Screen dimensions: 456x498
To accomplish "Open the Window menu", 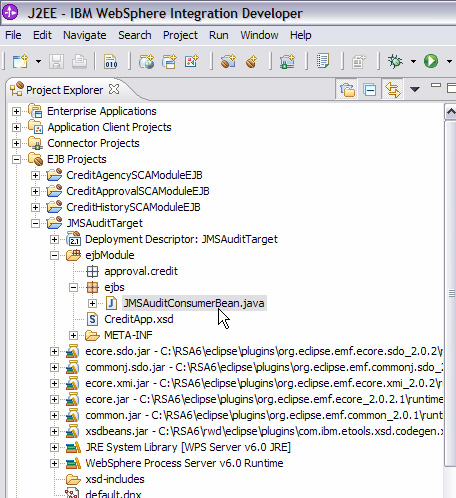I will 259,35.
